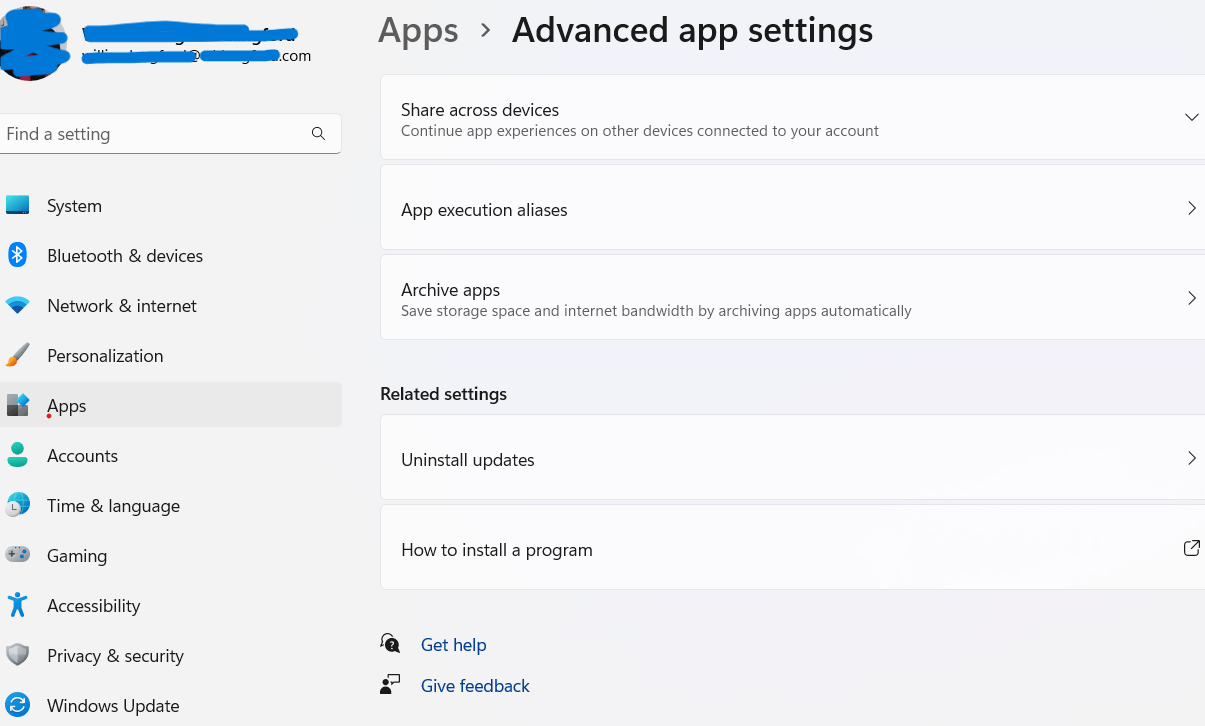Open Uninstall updates via its chevron

(1191, 458)
